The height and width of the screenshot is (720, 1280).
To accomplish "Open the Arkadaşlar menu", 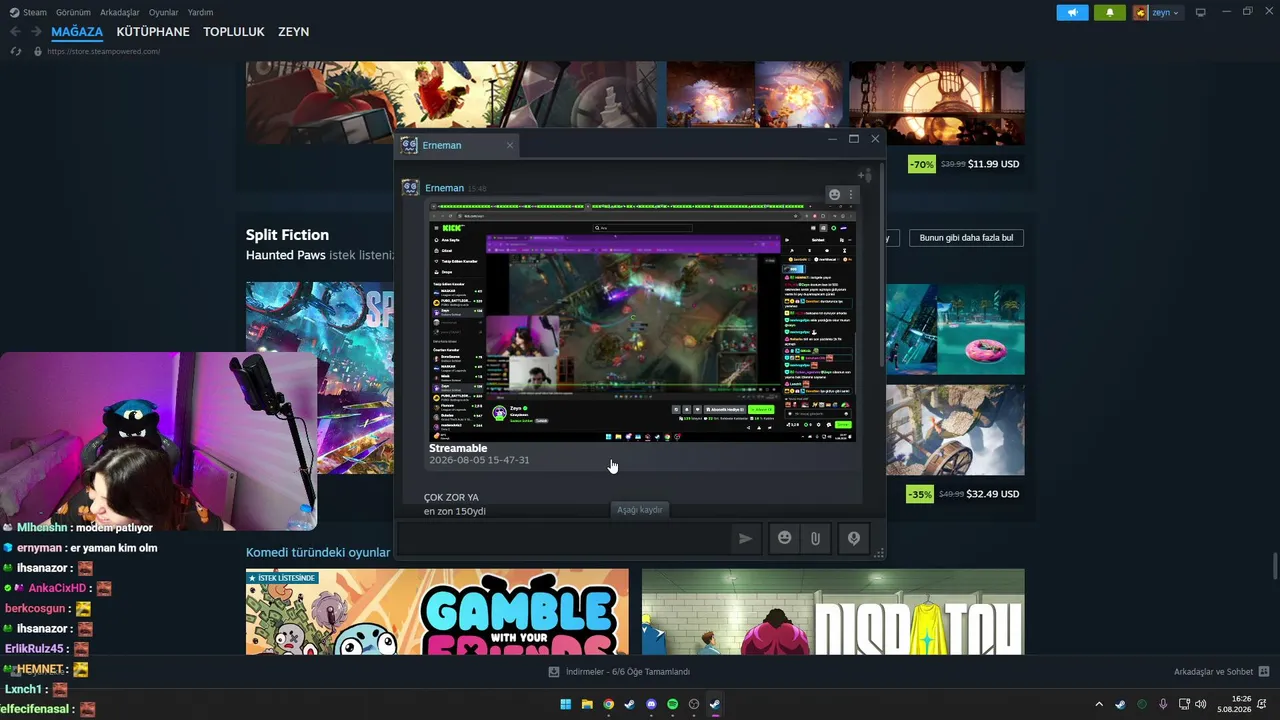I will pyautogui.click(x=120, y=13).
